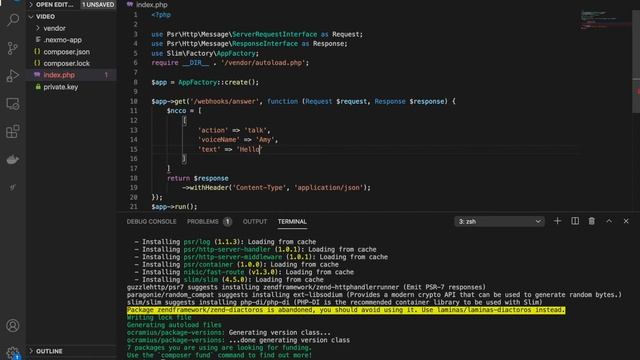Click 'ServerRequestInterface' on line 3
Screen dimensions: 640x360
[274, 34]
